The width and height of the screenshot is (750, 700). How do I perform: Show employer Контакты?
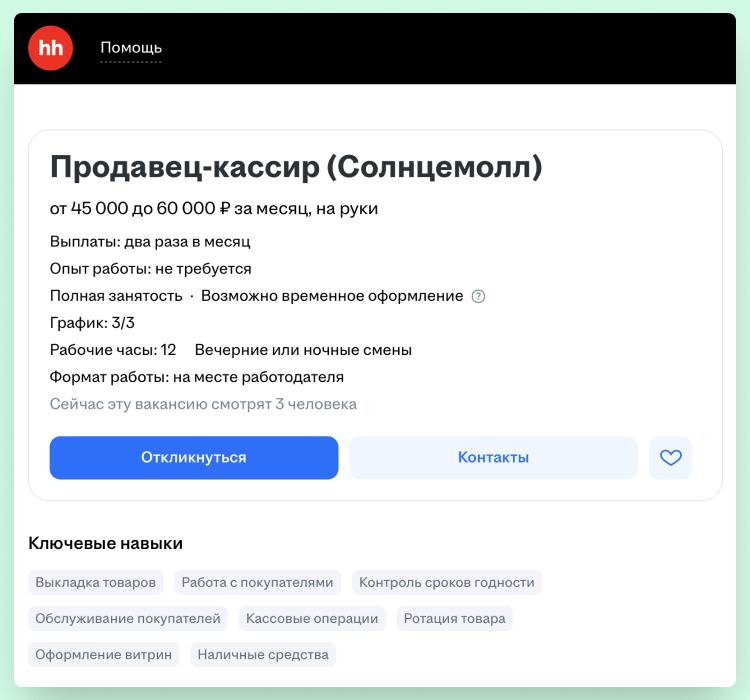tap(493, 457)
